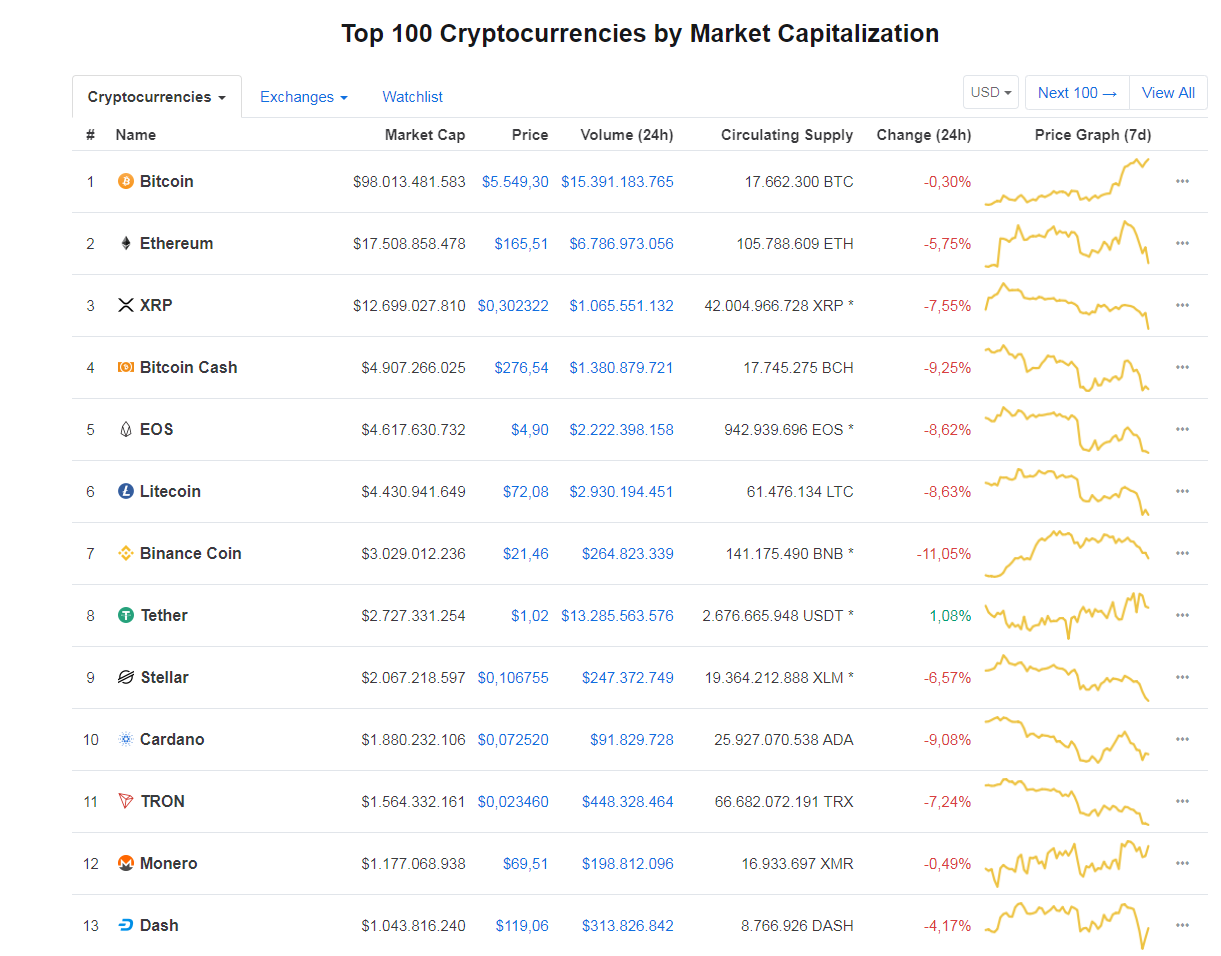
Task: Select the EOS icon
Action: point(124,429)
